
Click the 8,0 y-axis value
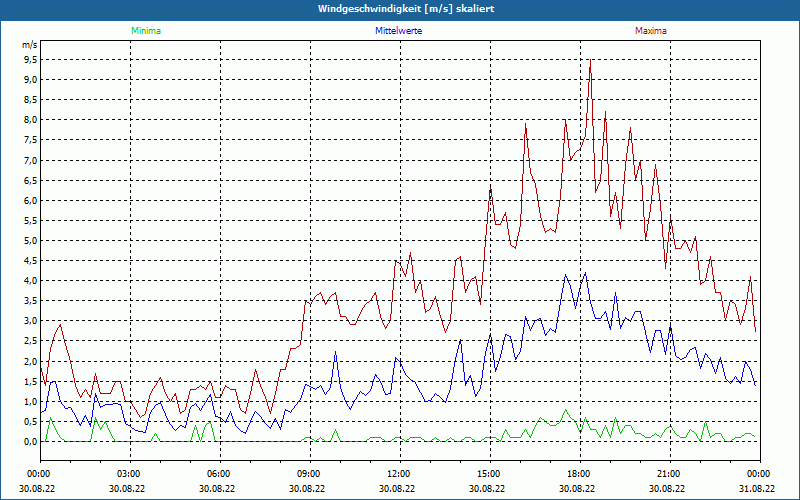click(30, 120)
